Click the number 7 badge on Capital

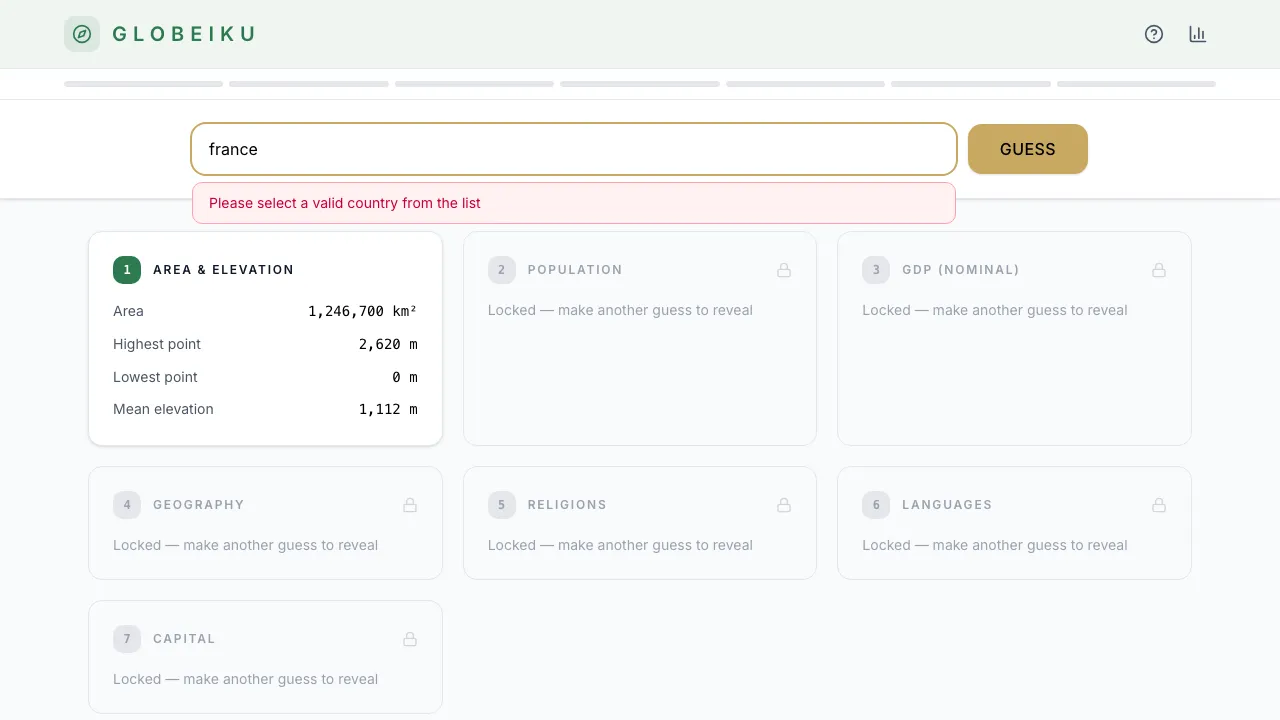point(127,639)
